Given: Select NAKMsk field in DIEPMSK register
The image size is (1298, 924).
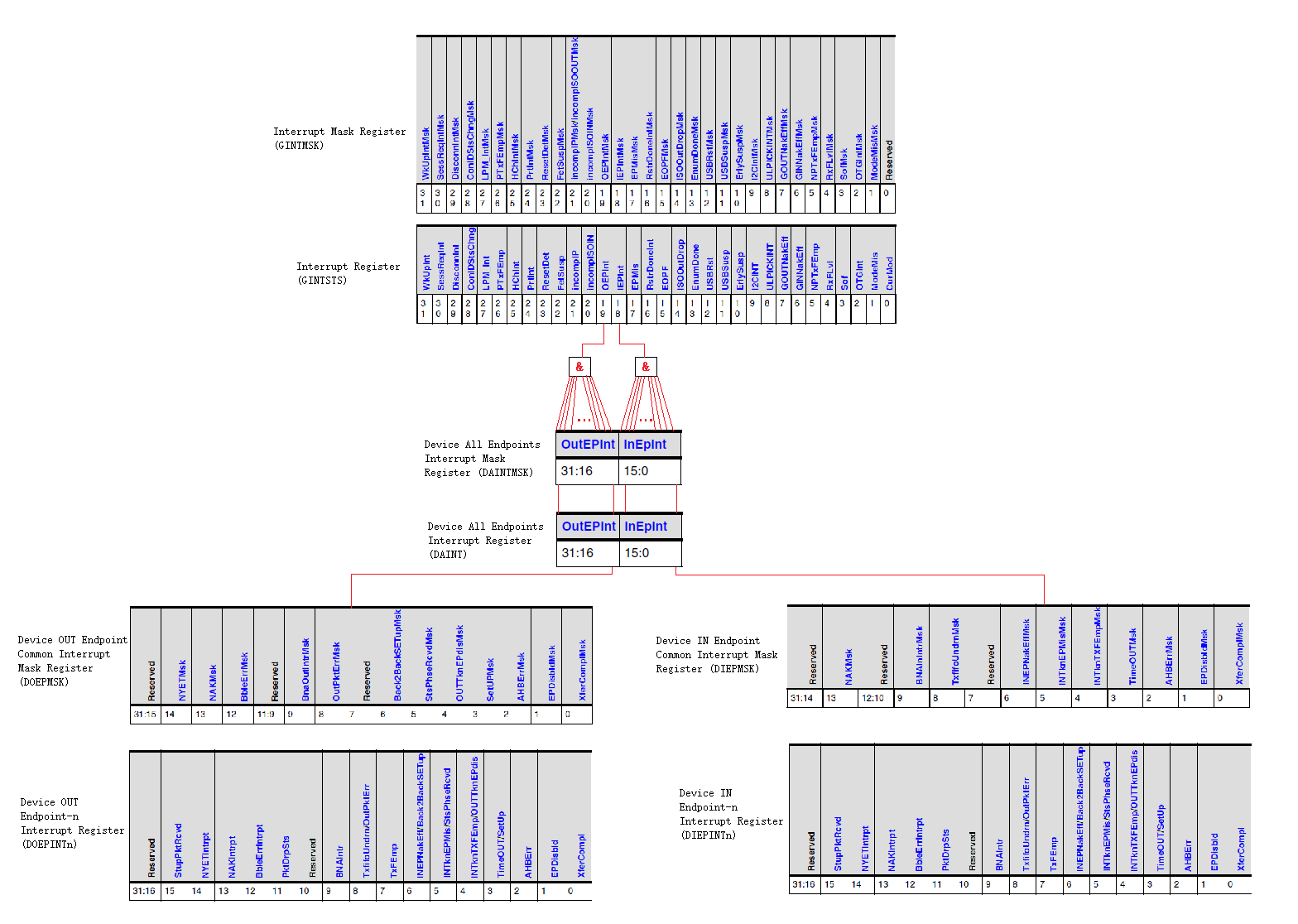Looking at the screenshot, I should (x=849, y=667).
